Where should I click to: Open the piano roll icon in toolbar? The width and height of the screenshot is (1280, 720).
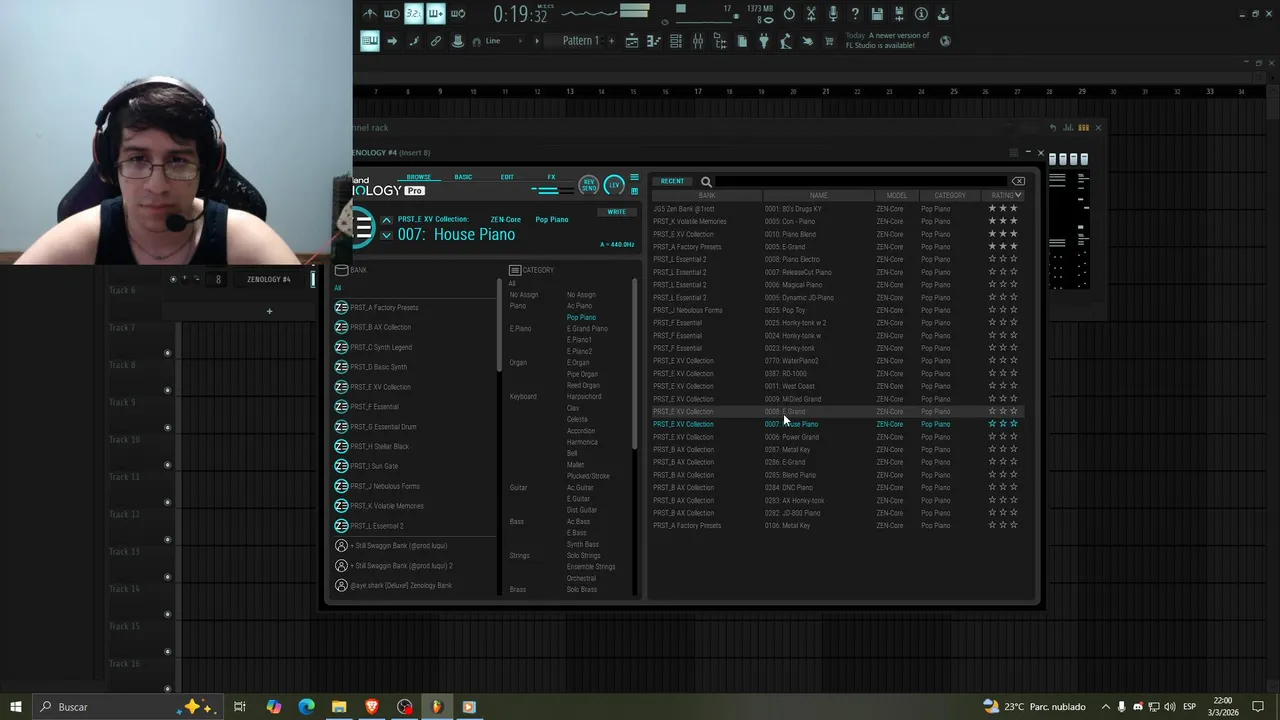point(654,41)
